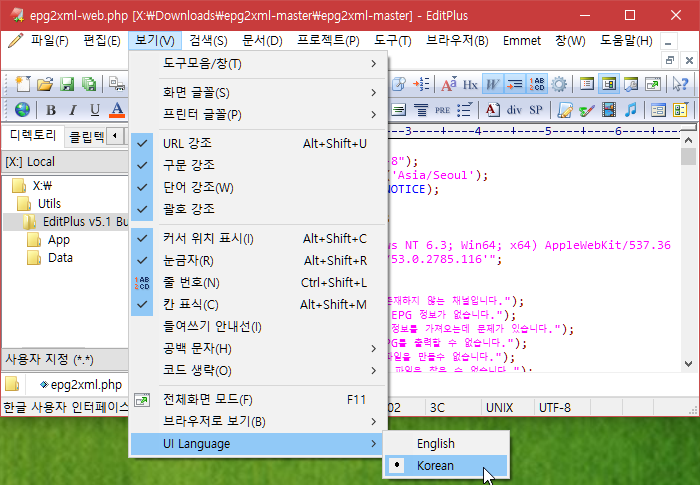Expand the 코드 생략(O) submenu
This screenshot has width=700, height=485.
coord(259,370)
